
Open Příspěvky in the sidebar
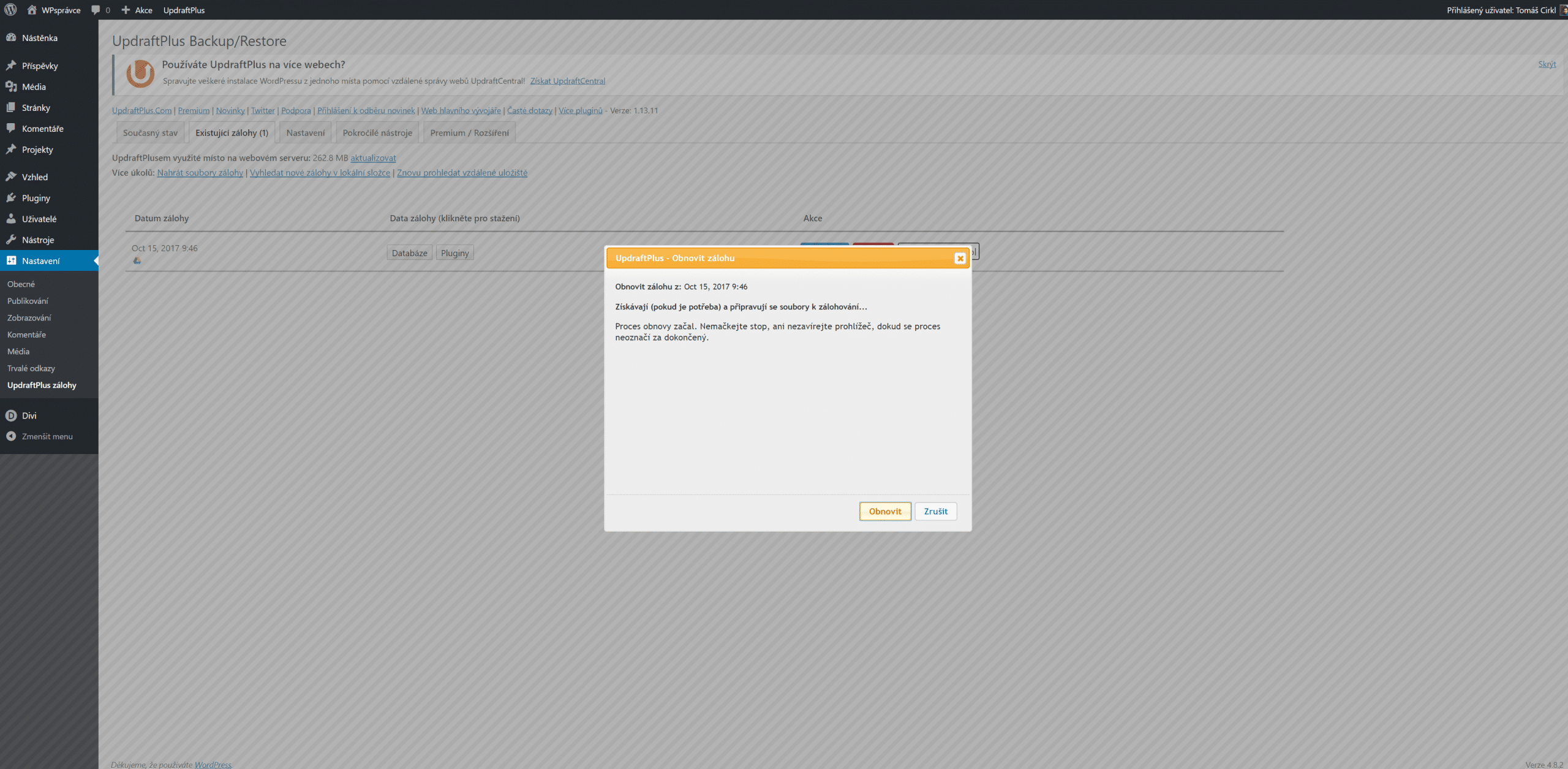[x=49, y=66]
